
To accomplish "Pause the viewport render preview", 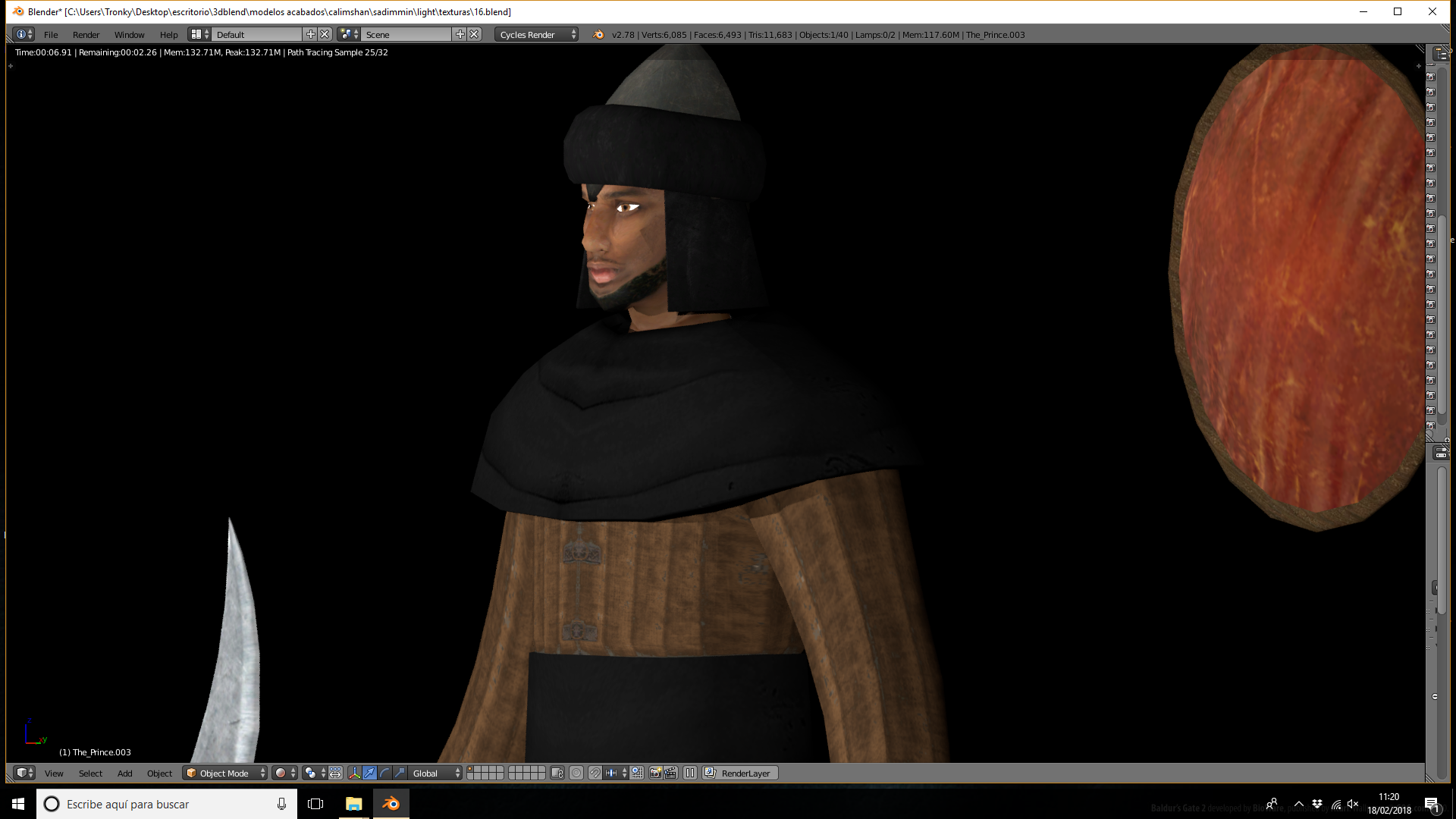I will [690, 773].
